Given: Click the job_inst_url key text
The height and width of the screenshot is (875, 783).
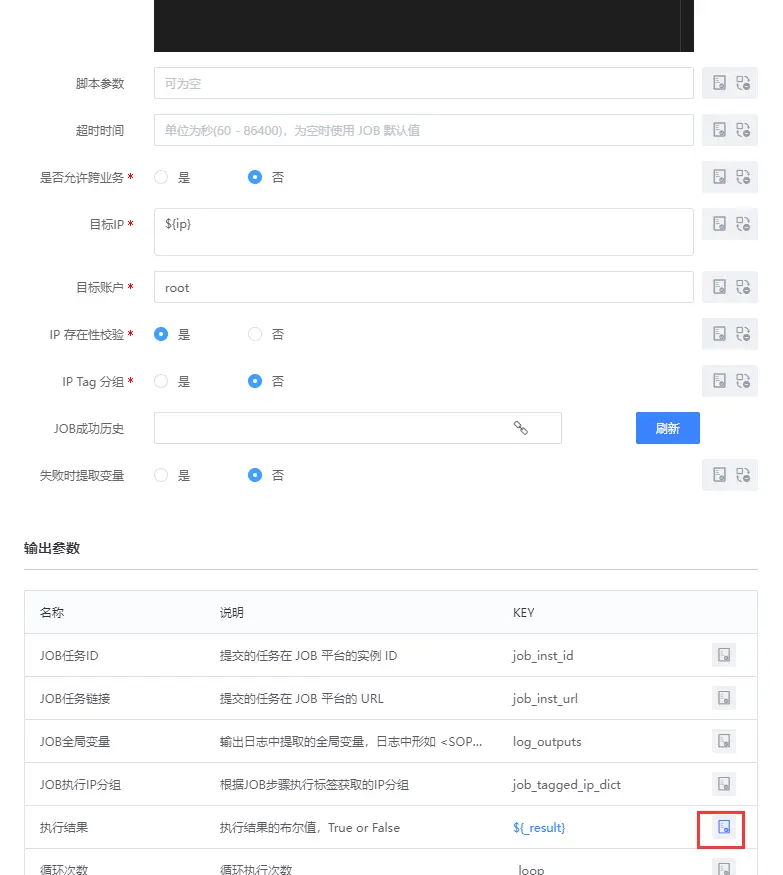Looking at the screenshot, I should 545,699.
